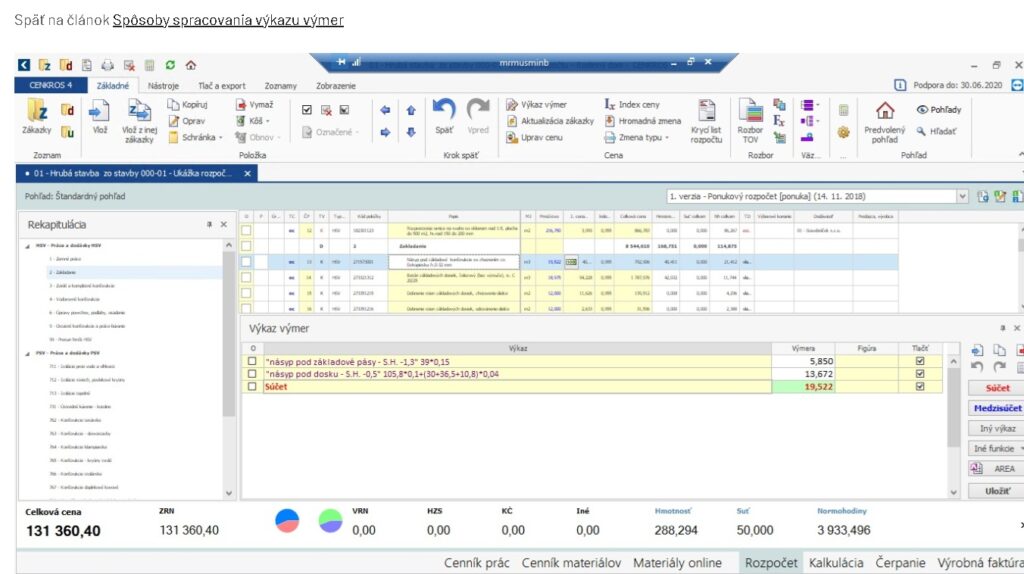Click Predvolený pohľad home icon
The height and width of the screenshot is (574, 1024).
click(885, 121)
